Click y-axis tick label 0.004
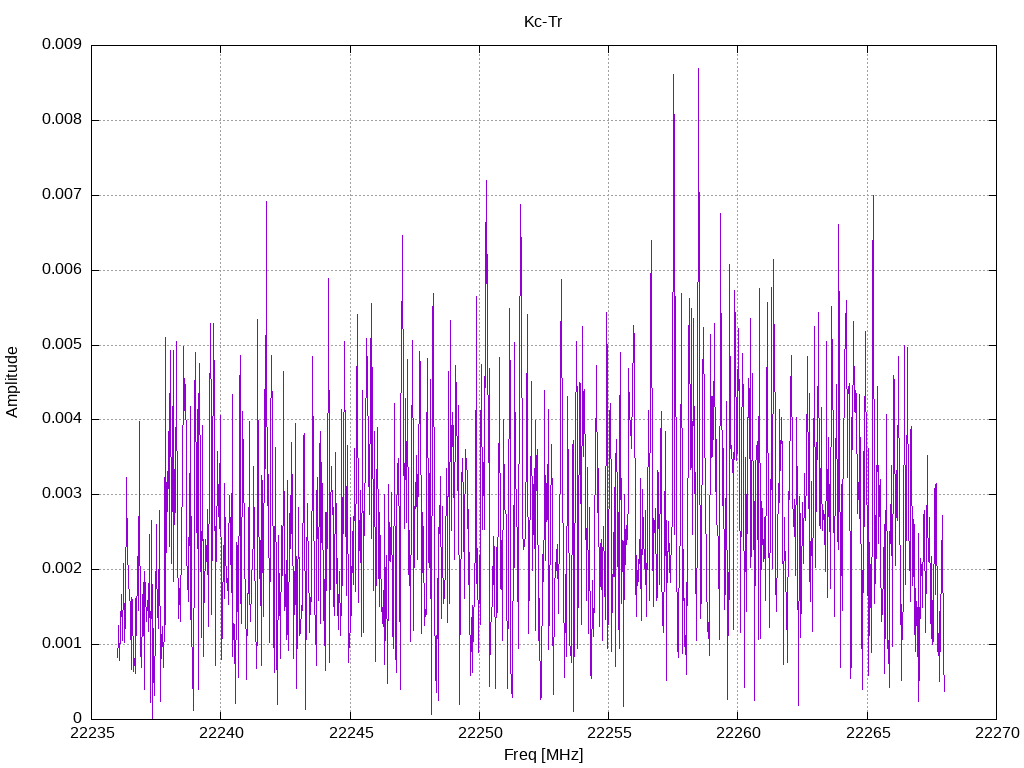This screenshot has height=768, width=1024. [x=62, y=418]
